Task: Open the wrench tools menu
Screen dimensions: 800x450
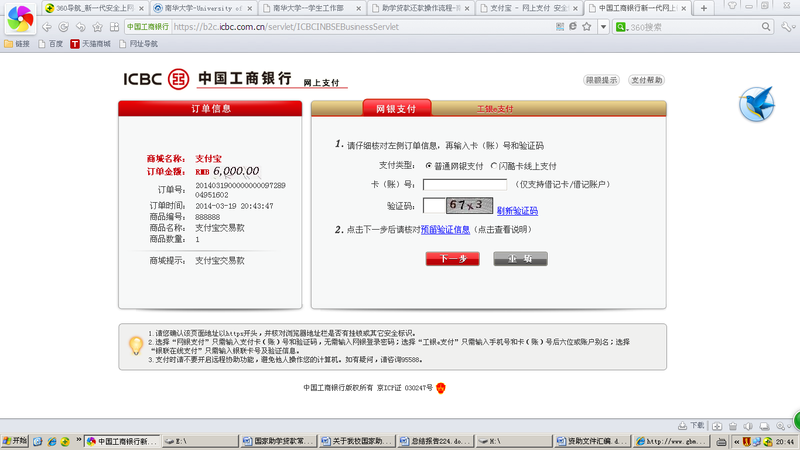Action: click(x=787, y=27)
